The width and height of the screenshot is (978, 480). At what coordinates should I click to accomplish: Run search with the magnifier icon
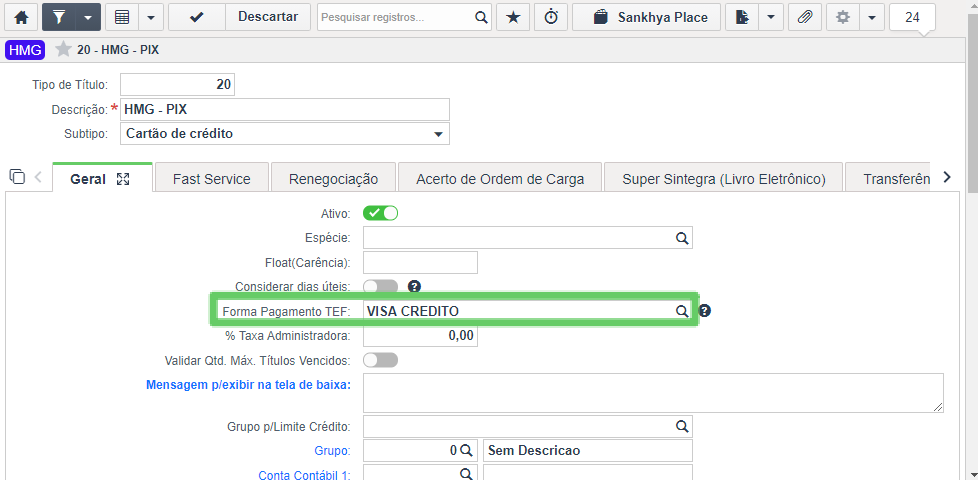(481, 17)
